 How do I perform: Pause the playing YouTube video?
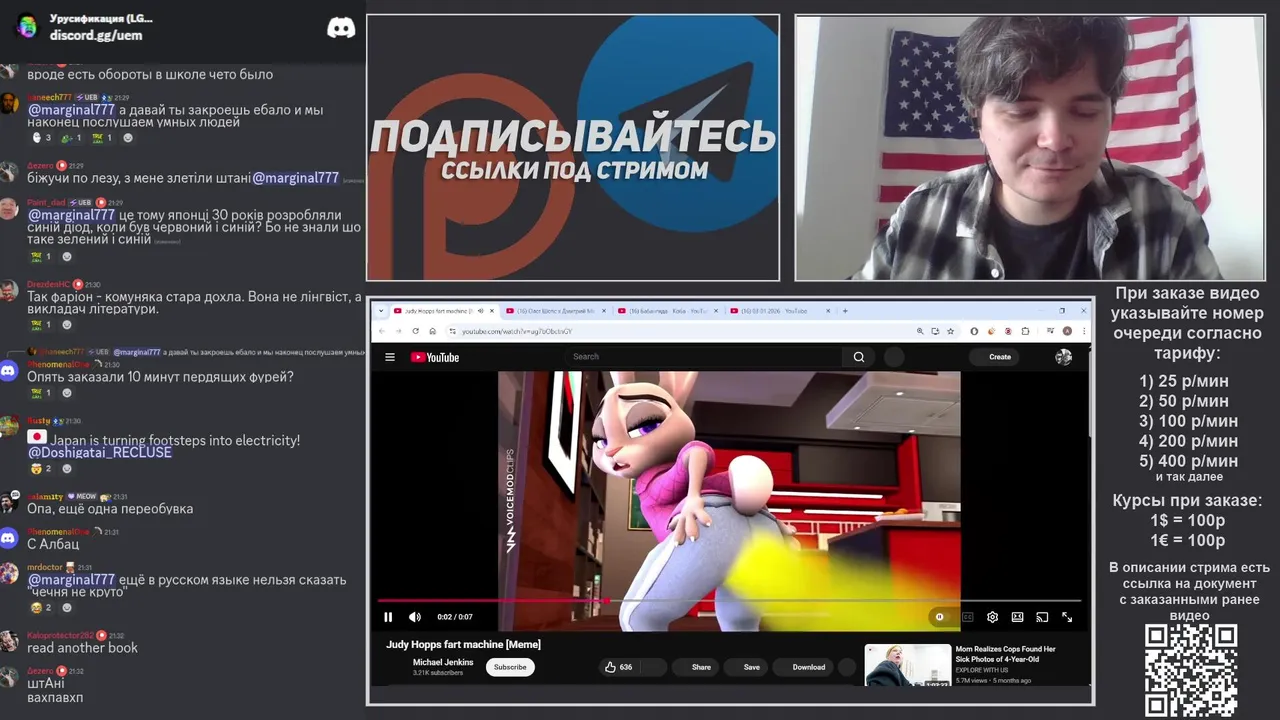388,617
